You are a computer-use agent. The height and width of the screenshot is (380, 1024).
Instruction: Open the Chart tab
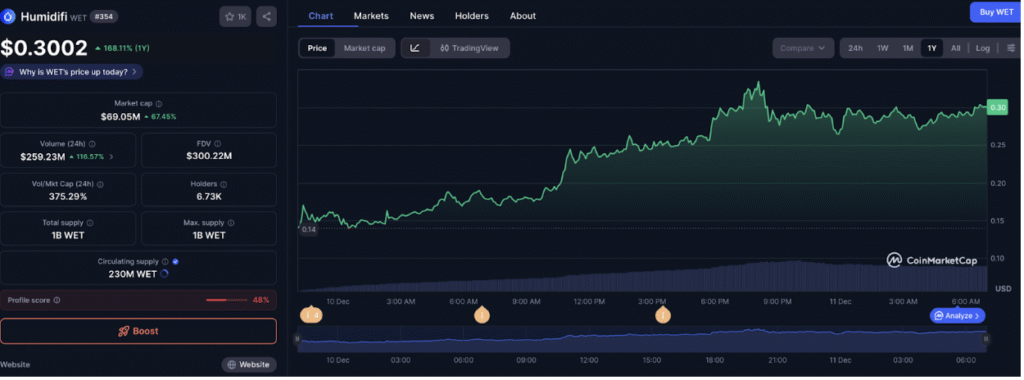click(321, 16)
